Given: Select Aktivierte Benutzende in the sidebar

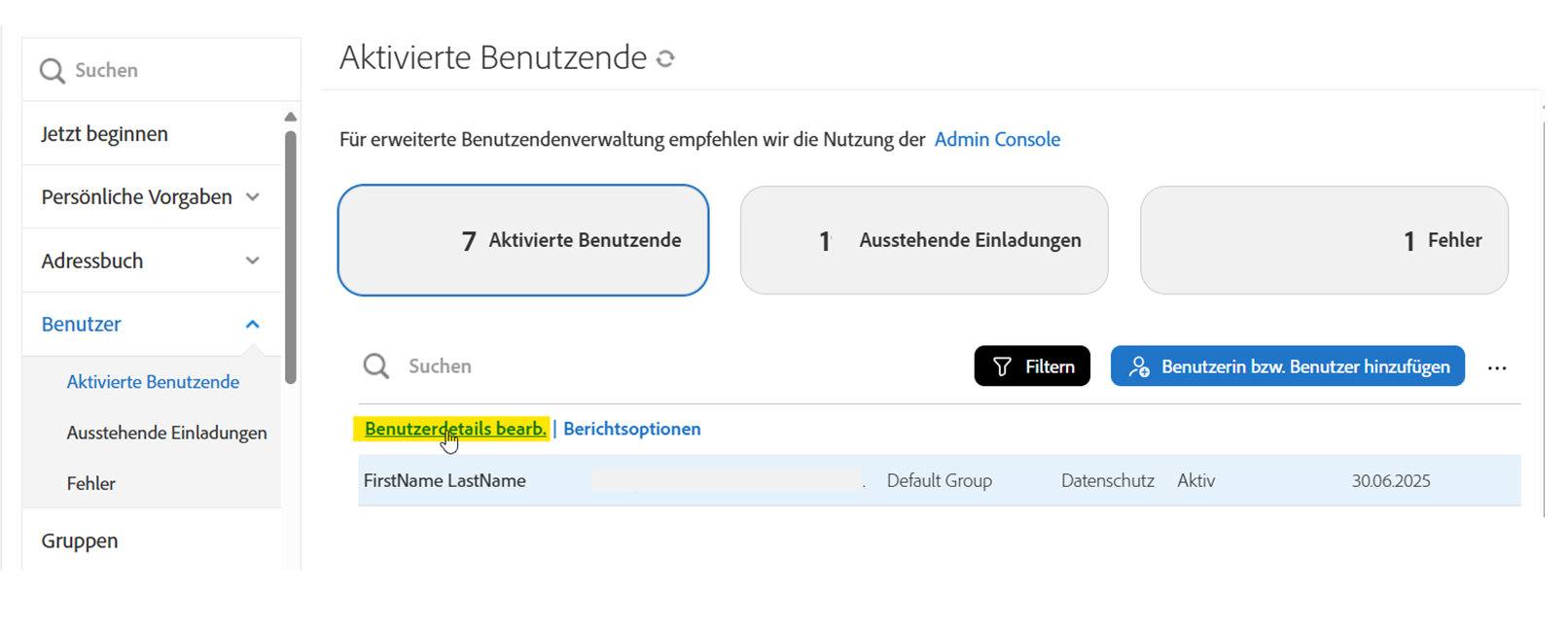Looking at the screenshot, I should [153, 382].
